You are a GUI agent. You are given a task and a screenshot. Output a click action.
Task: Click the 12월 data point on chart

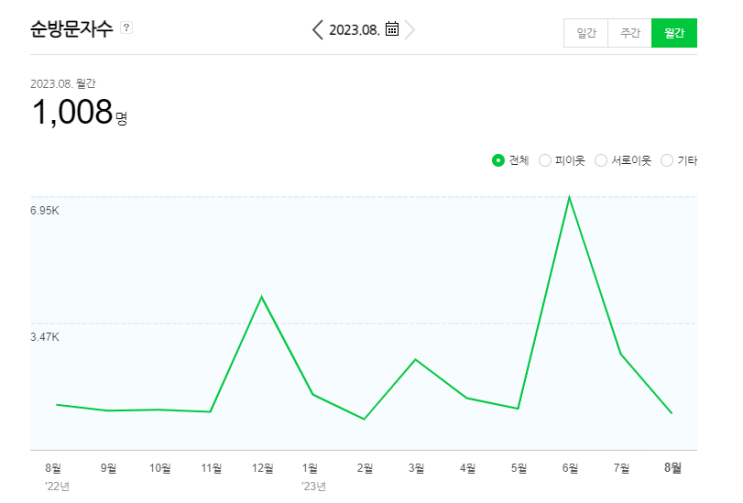point(262,297)
